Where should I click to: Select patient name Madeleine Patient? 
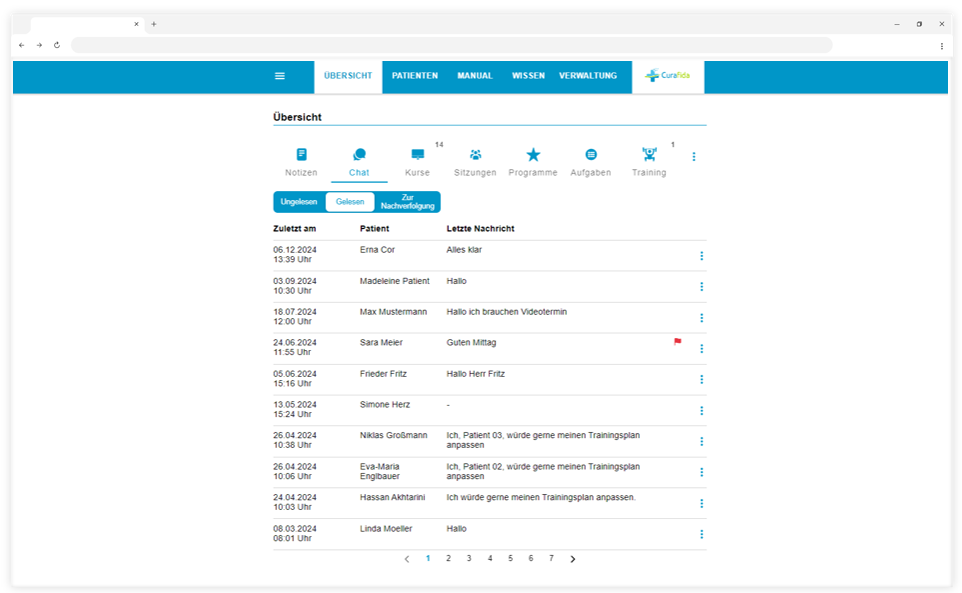click(394, 281)
